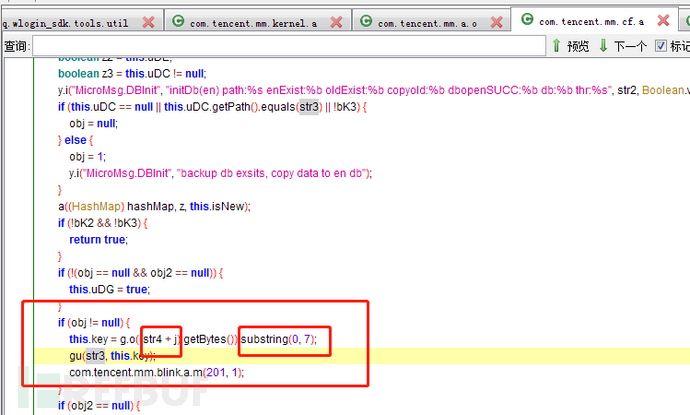Click class icon on com.tencent.mm.a.o tab
The height and width of the screenshot is (415, 690).
[366, 21]
